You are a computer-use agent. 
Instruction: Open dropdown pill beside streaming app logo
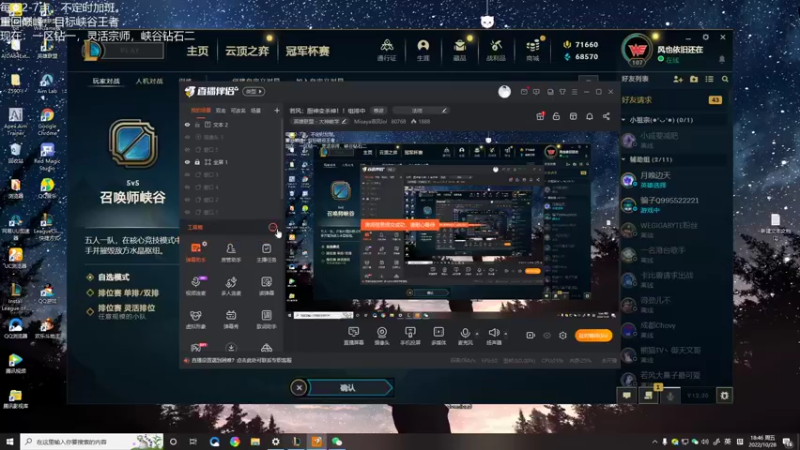coord(254,92)
